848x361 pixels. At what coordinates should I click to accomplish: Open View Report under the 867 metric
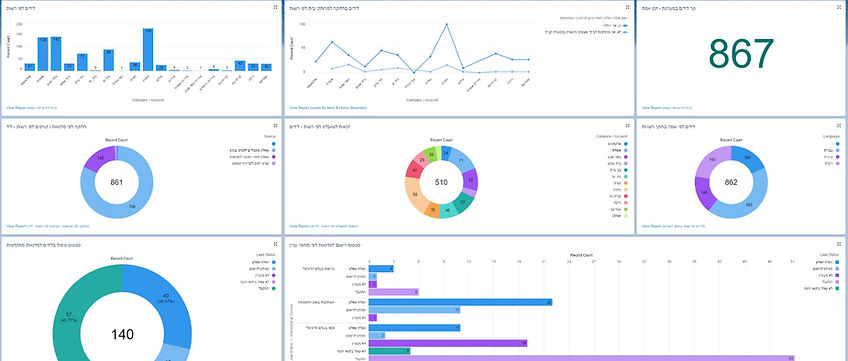tap(667, 108)
